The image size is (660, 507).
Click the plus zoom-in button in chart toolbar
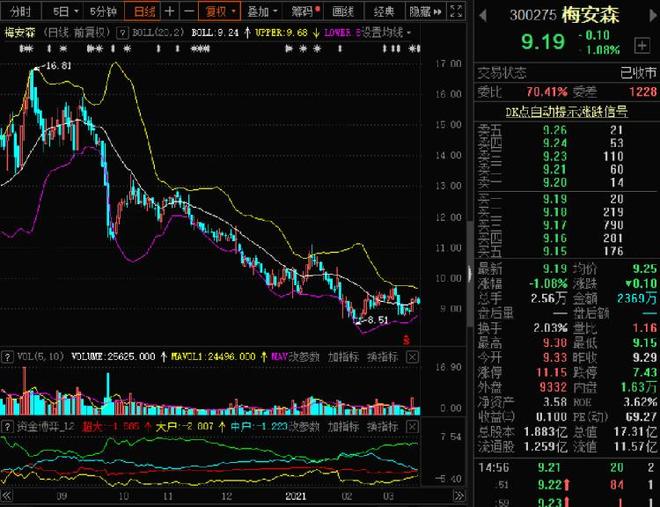(x=168, y=12)
